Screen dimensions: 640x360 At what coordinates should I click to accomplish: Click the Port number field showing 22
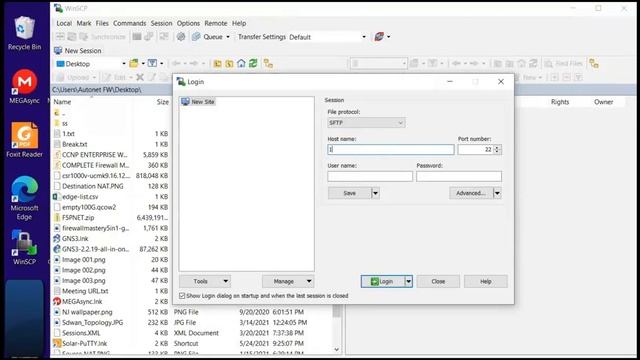[x=476, y=149]
